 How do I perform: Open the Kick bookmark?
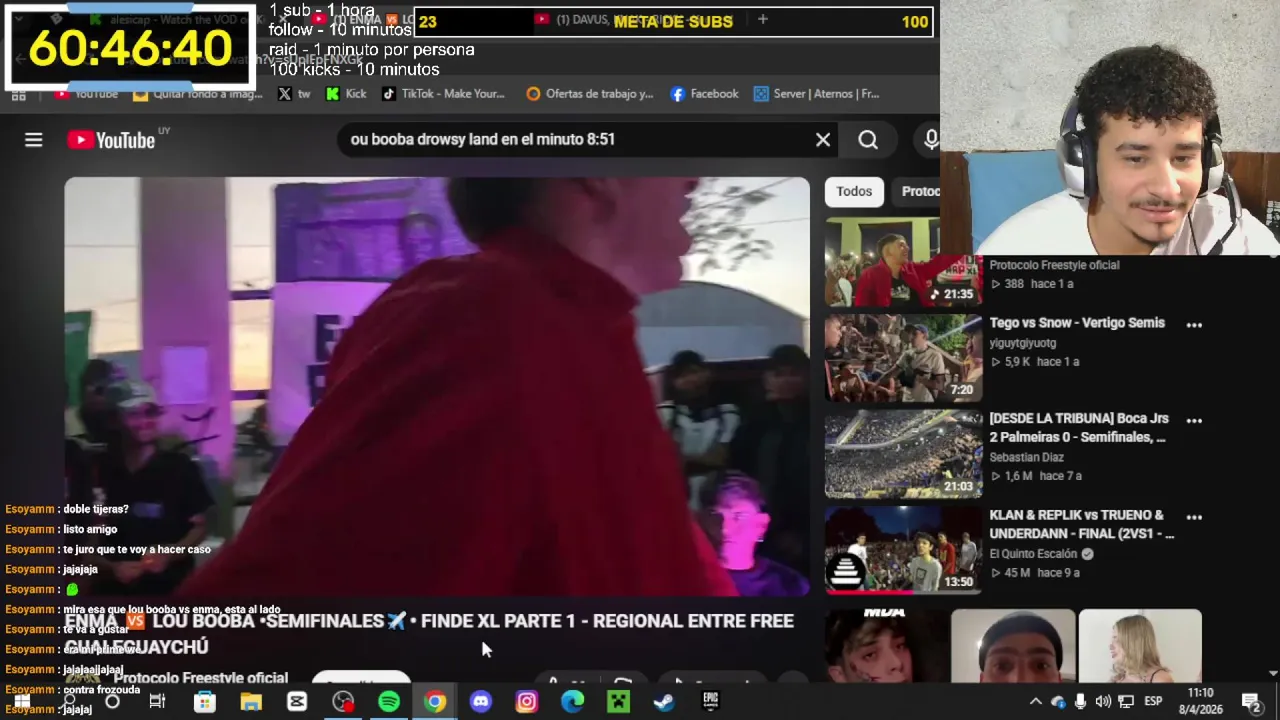click(347, 94)
